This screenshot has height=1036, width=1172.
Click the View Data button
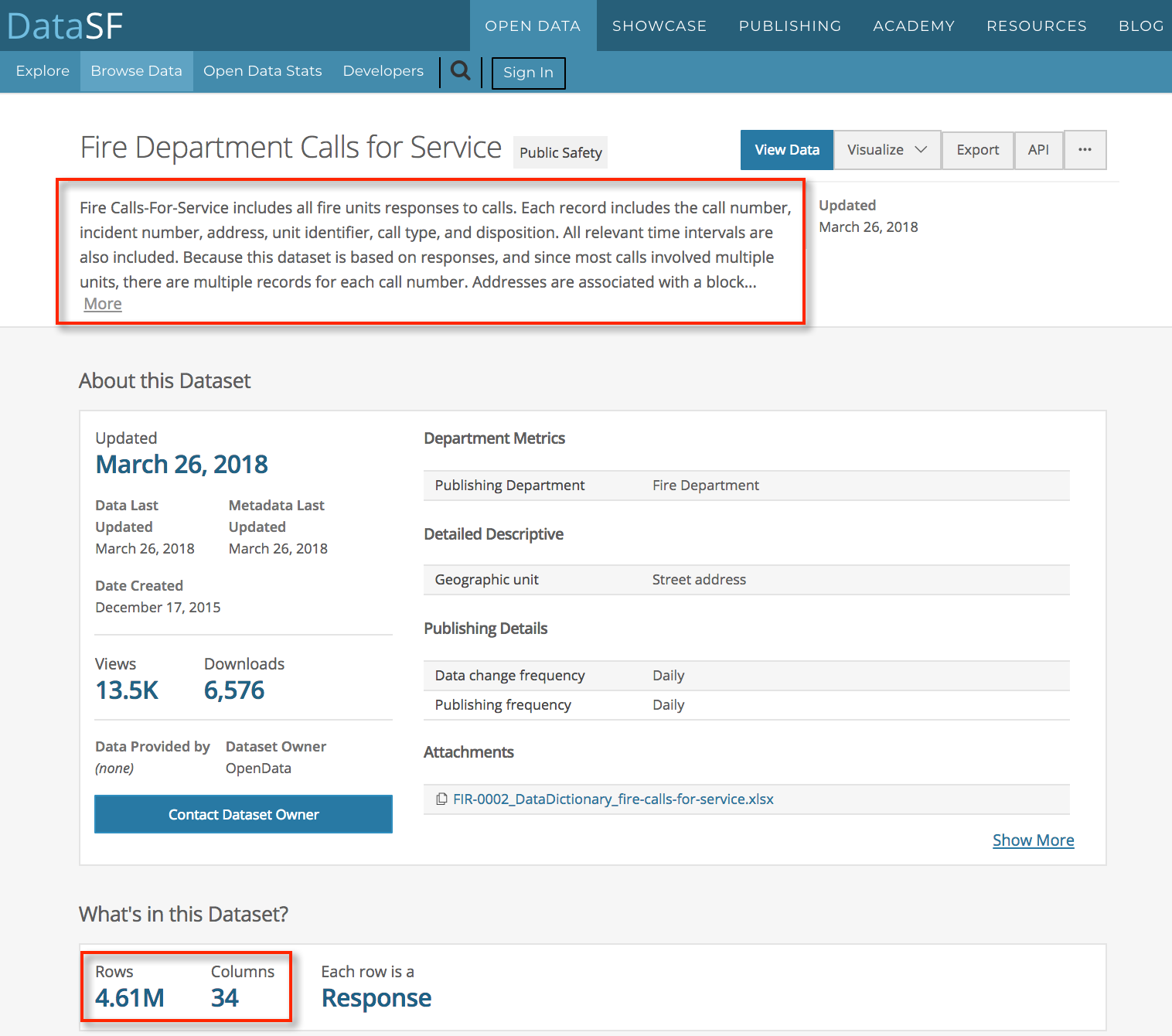(x=787, y=150)
